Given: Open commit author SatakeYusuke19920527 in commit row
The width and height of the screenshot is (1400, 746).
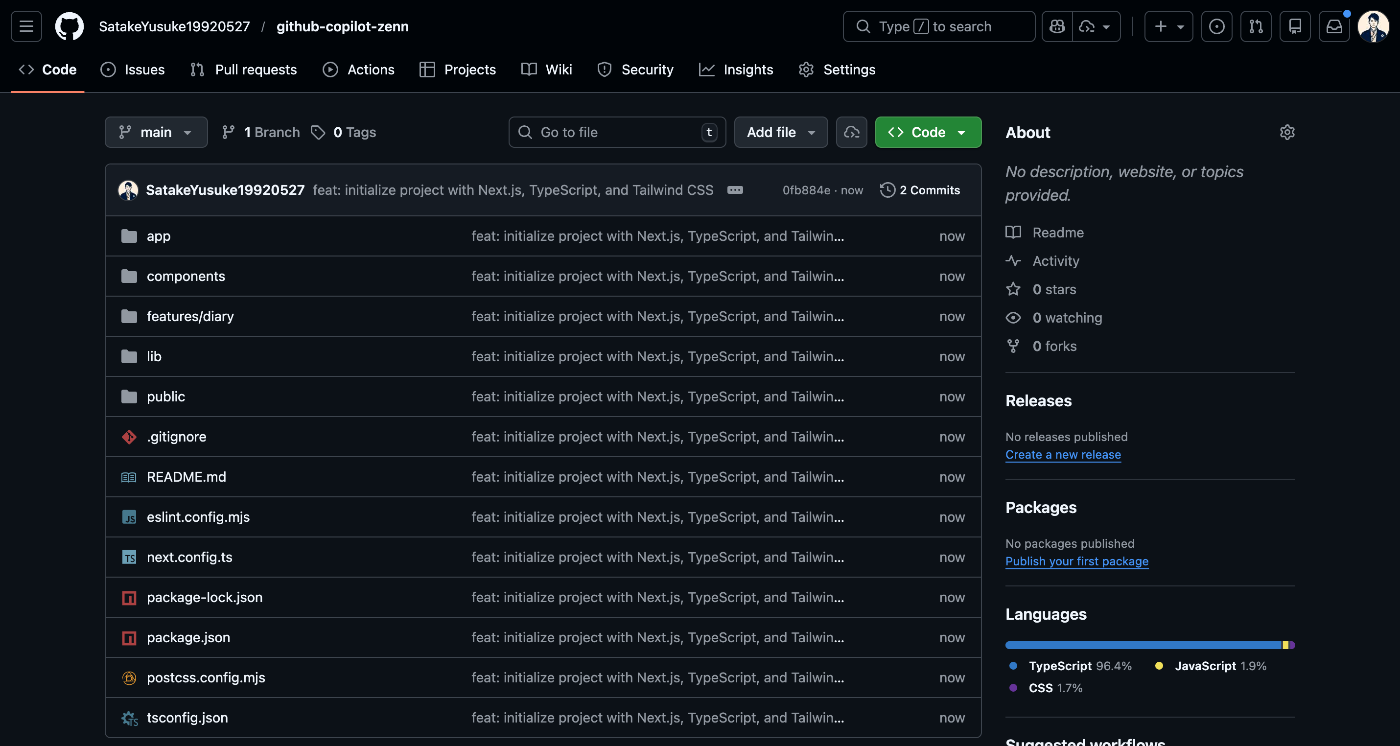Looking at the screenshot, I should [225, 190].
